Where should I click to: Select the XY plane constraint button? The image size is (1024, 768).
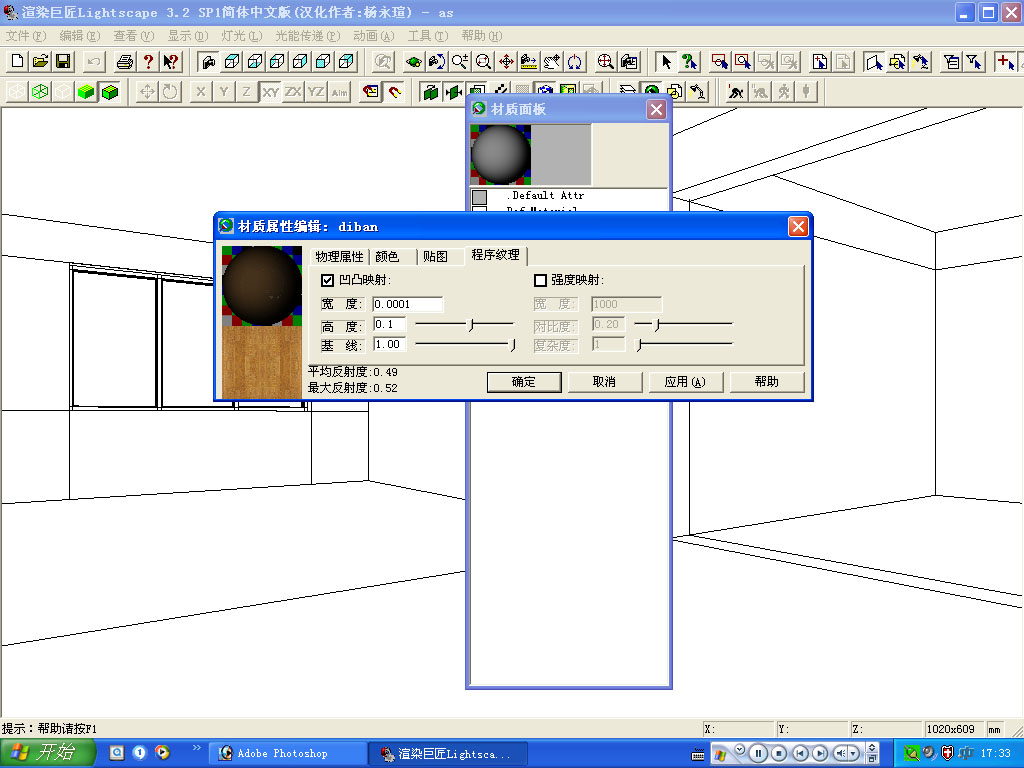click(x=270, y=92)
